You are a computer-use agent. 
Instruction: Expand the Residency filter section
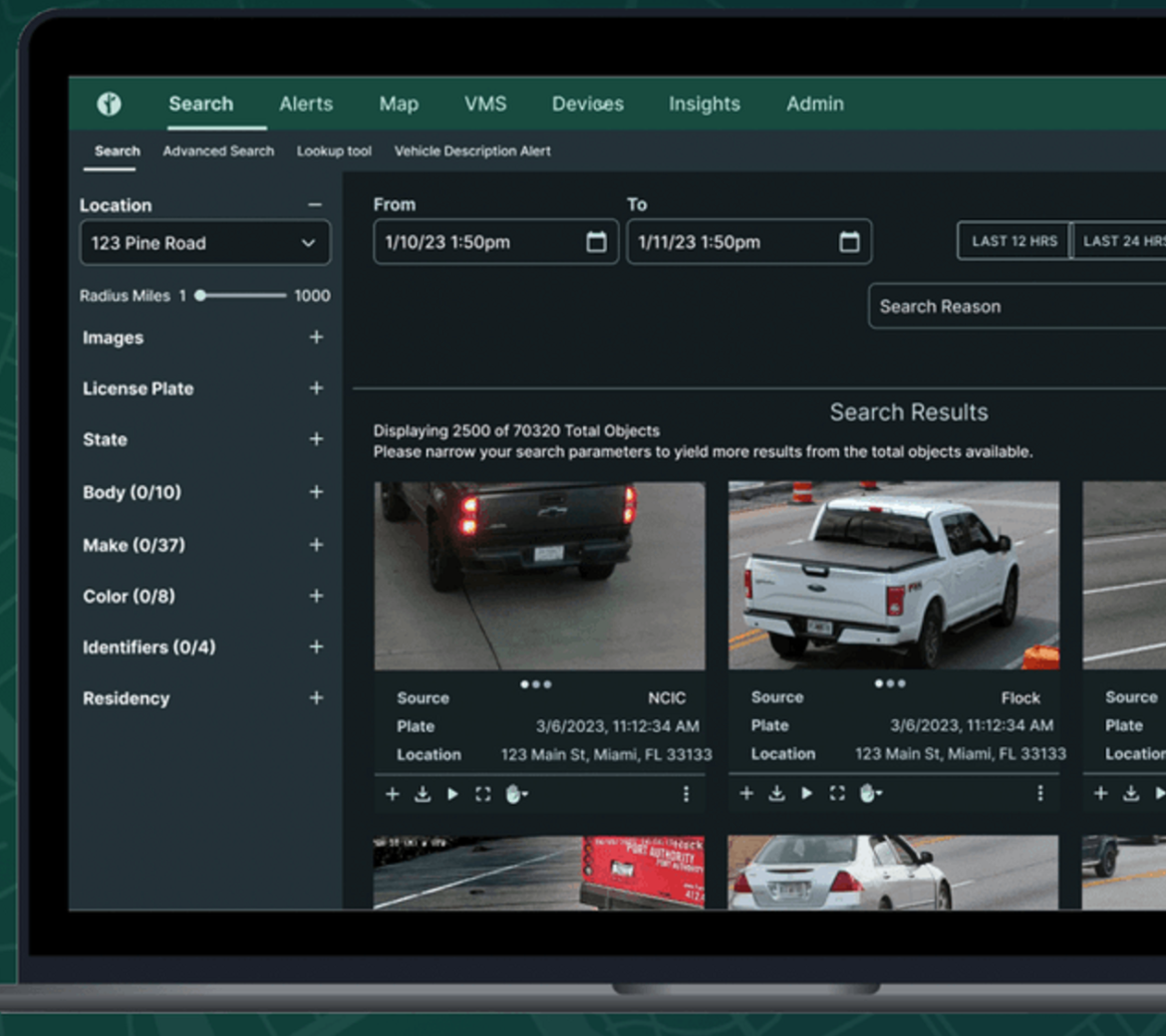point(316,698)
